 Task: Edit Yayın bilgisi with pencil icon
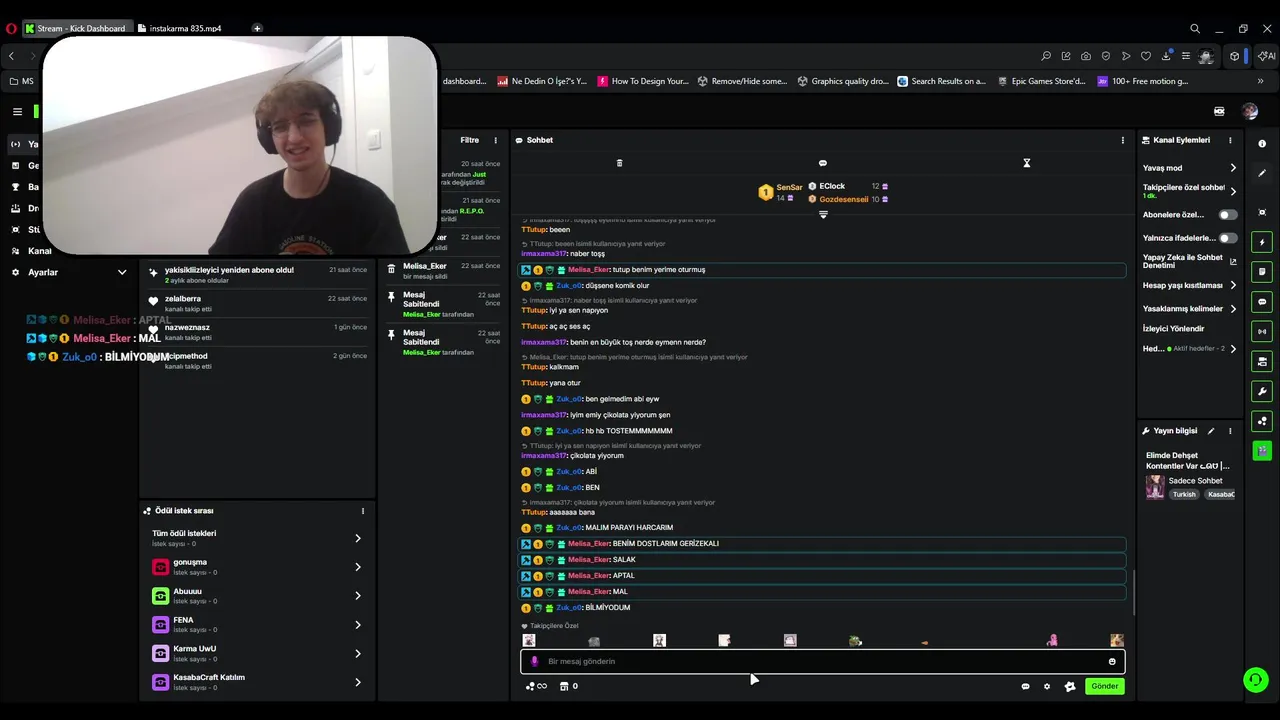click(x=1211, y=431)
